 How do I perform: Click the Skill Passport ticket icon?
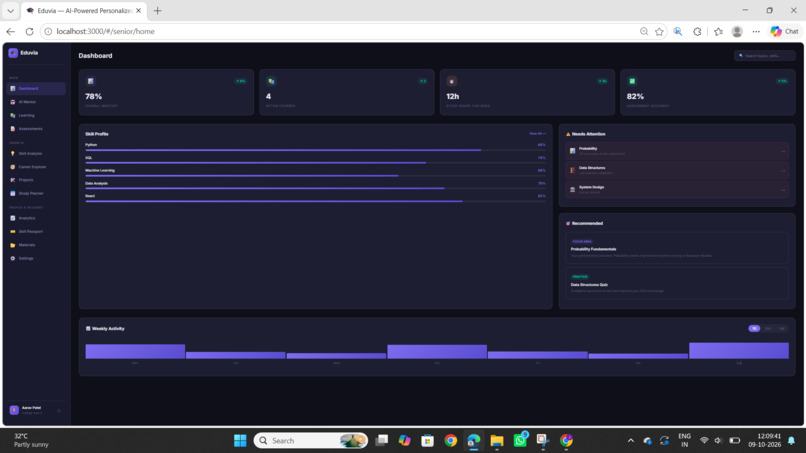[13, 231]
